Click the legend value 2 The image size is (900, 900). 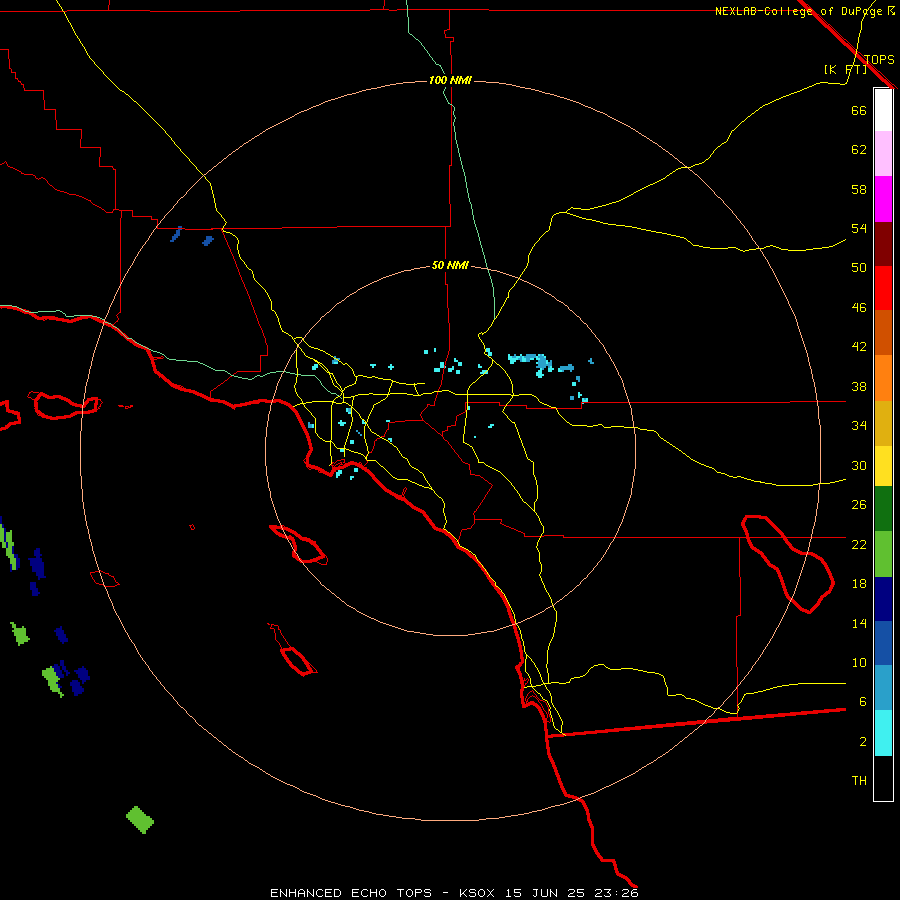[863, 741]
